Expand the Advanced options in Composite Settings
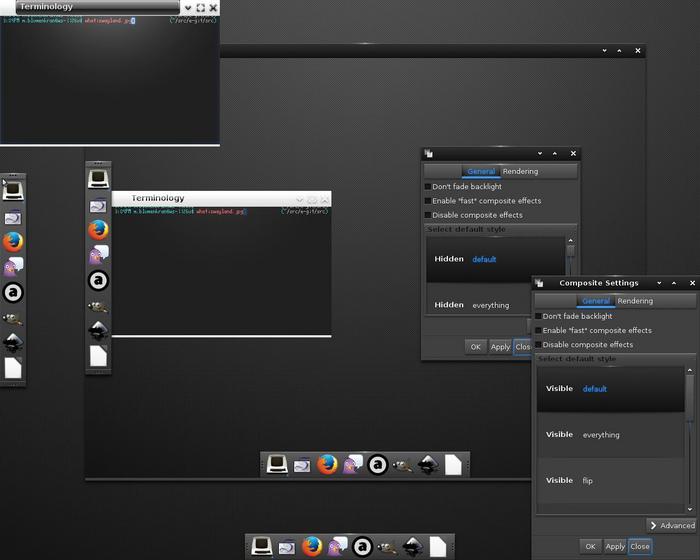 pyautogui.click(x=671, y=525)
